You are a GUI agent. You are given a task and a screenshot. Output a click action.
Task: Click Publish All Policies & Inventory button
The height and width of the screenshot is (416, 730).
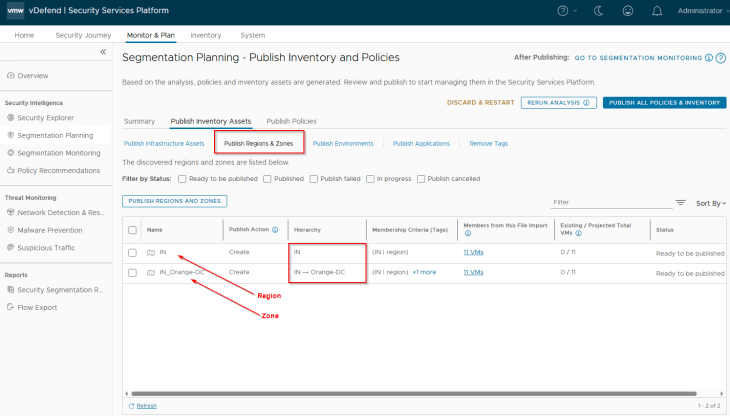(664, 102)
